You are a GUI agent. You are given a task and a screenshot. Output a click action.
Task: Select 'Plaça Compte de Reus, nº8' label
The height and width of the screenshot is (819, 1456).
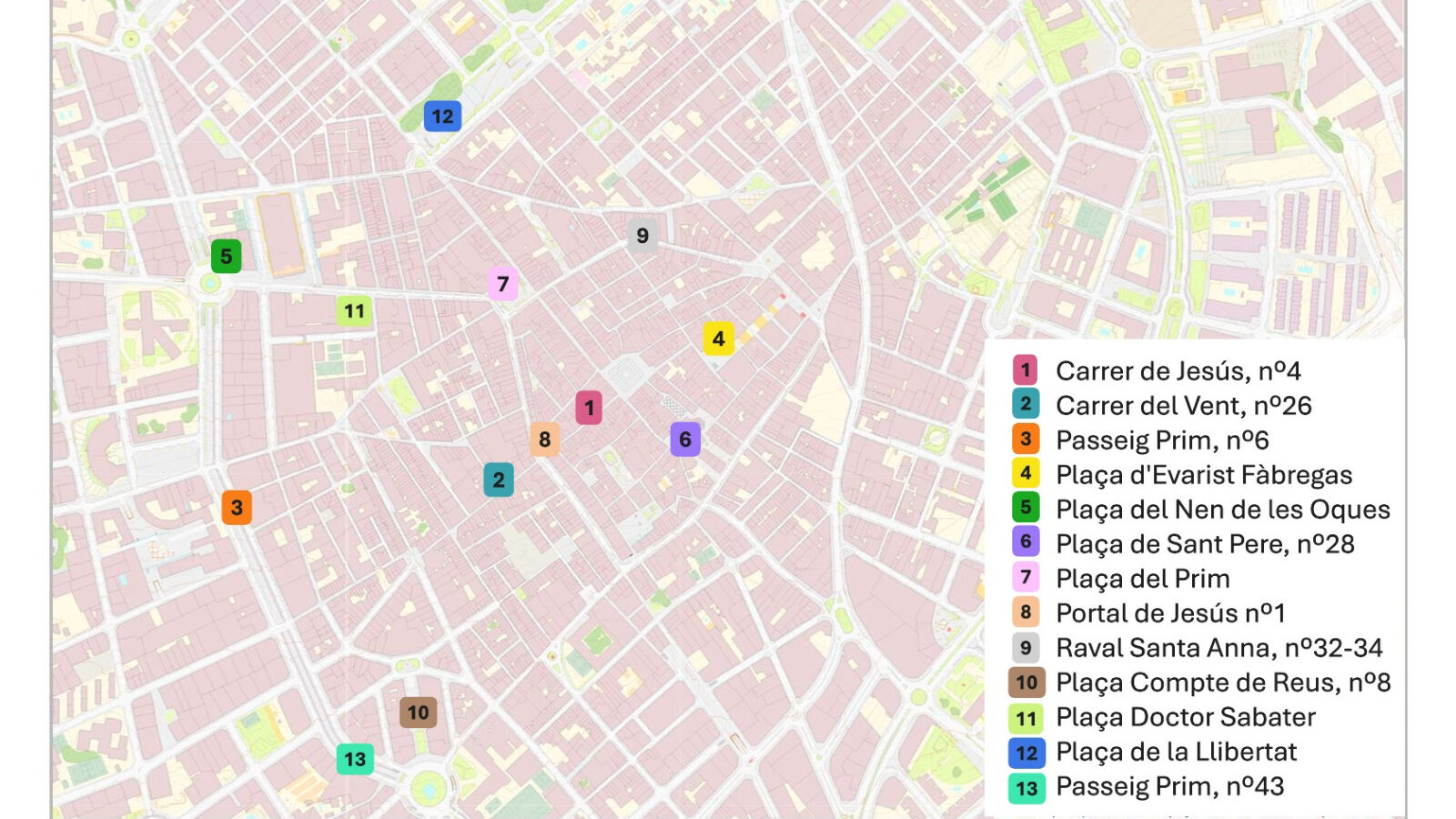1222,682
